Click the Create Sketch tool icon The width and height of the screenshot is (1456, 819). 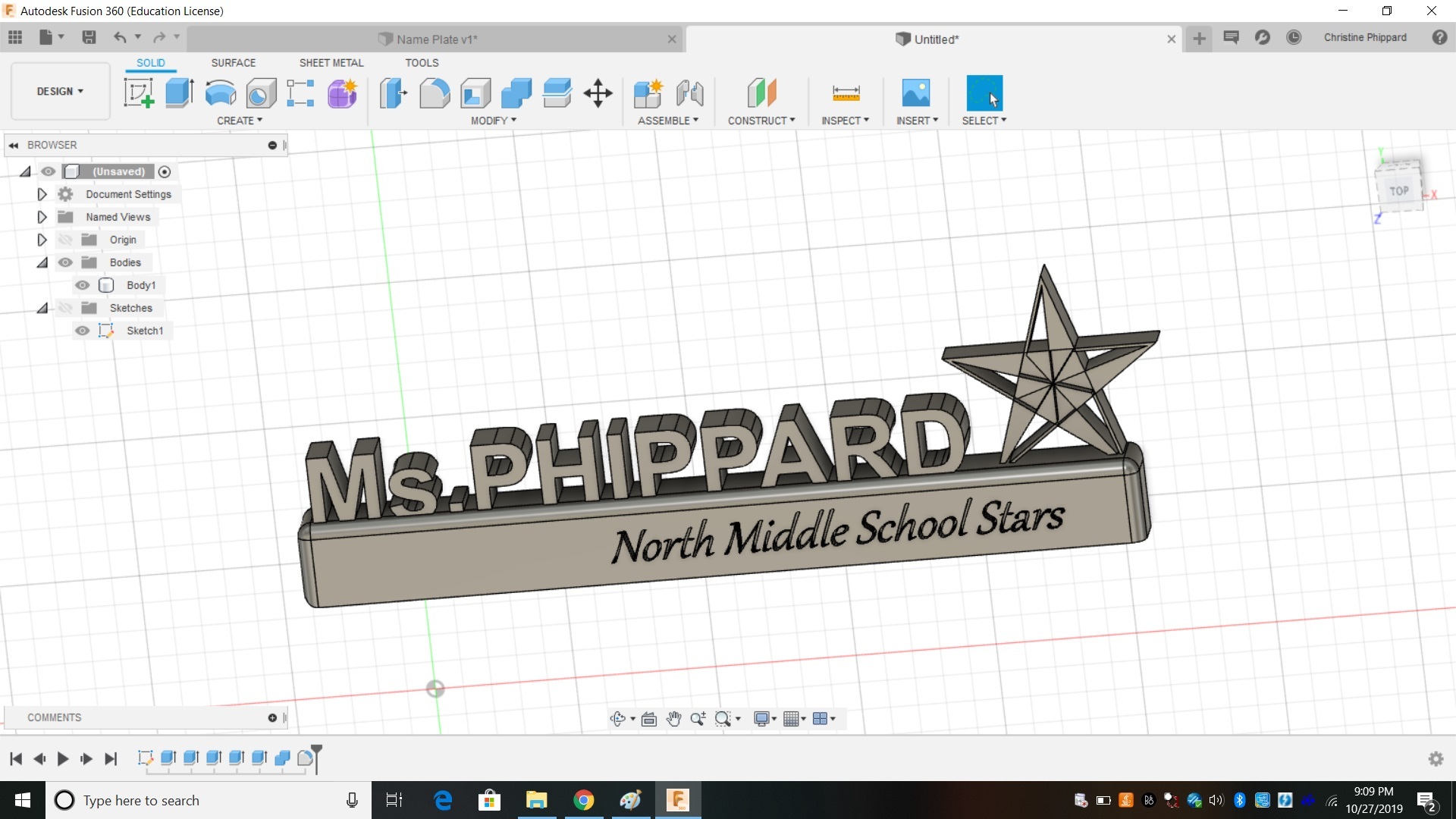coord(139,93)
